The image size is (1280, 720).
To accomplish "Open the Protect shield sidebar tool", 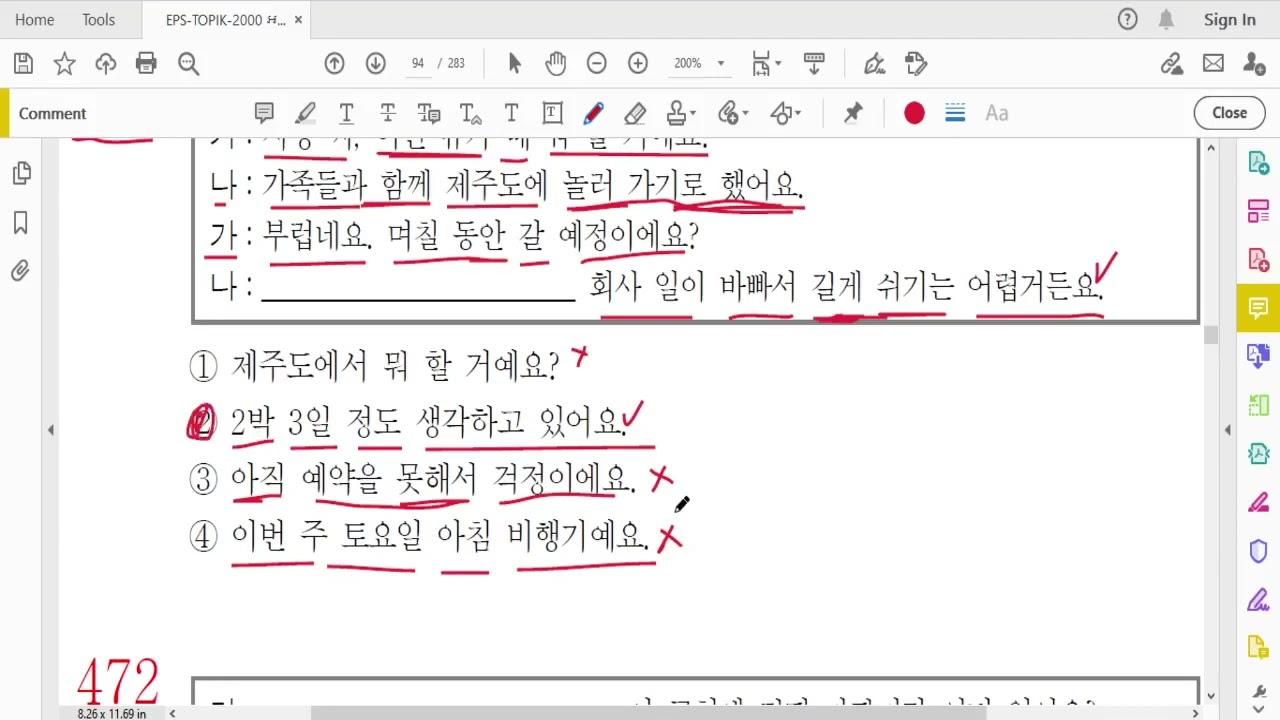I will pyautogui.click(x=1258, y=551).
